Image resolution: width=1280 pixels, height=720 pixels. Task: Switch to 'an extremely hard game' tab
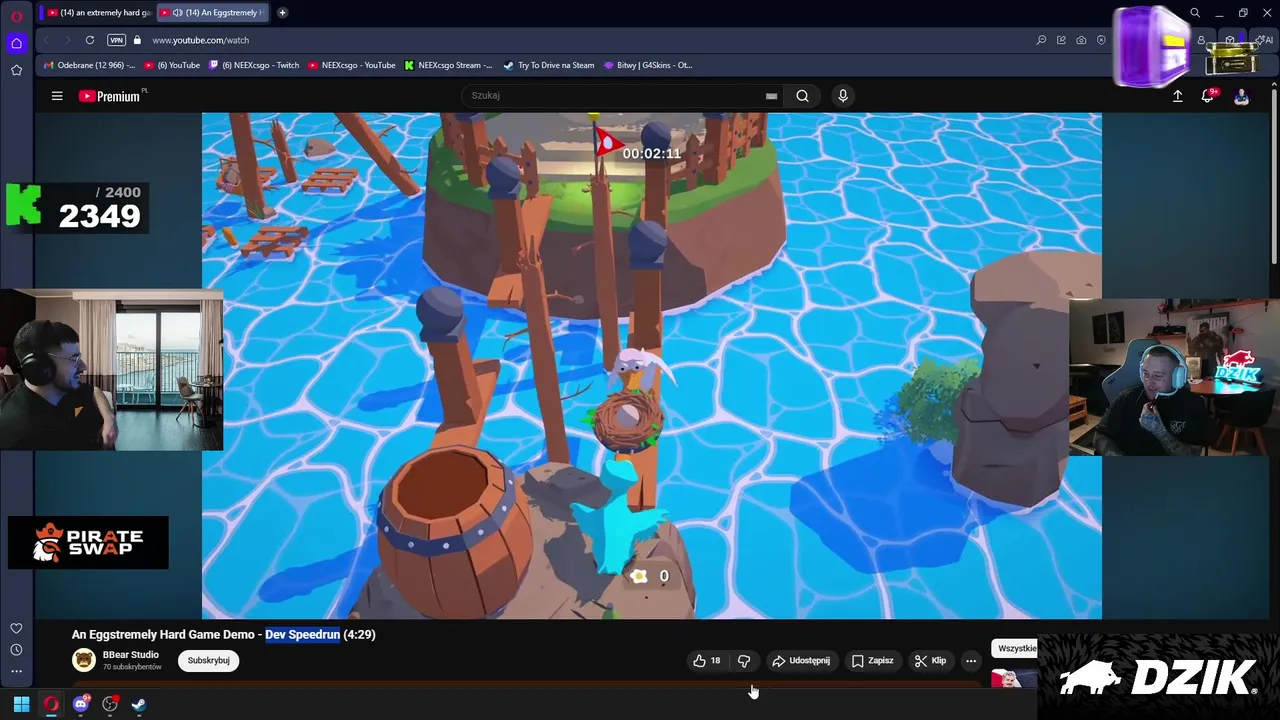[97, 12]
